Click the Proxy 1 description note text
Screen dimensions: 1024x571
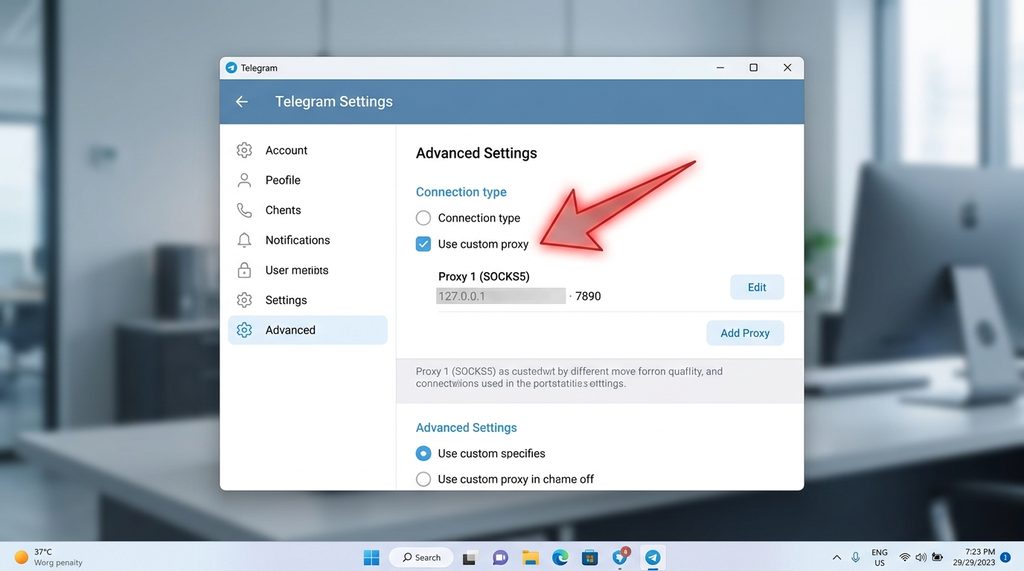tap(569, 377)
